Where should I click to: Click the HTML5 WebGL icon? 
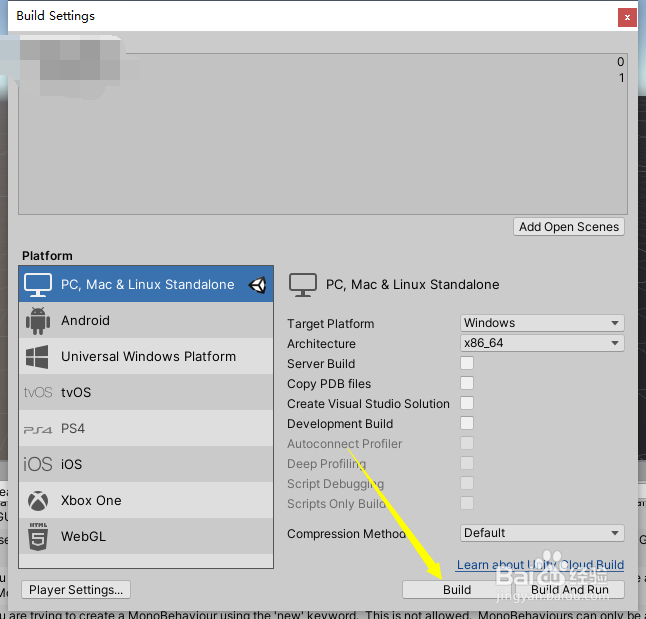[38, 536]
